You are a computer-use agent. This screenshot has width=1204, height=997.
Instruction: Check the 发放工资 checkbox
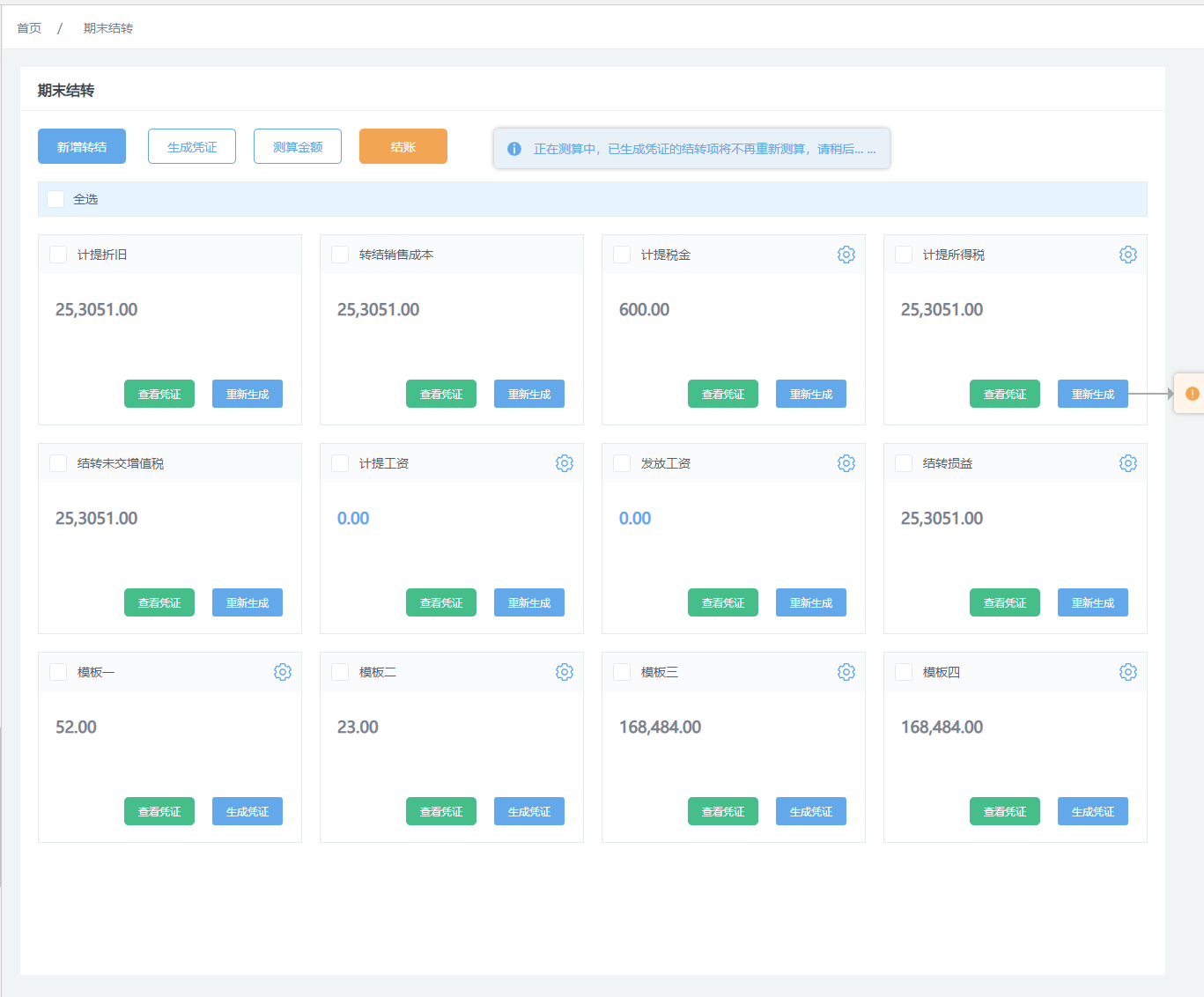pos(622,463)
